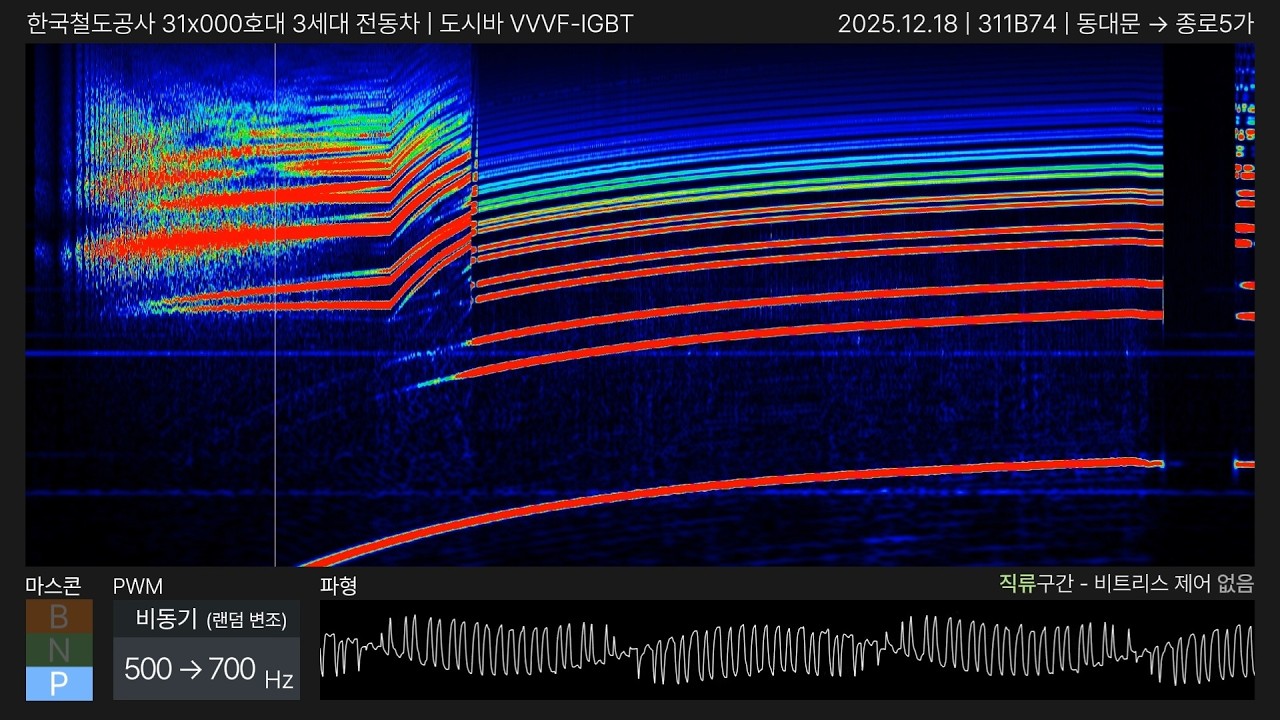Image resolution: width=1280 pixels, height=720 pixels.
Task: Select the B brake notch indicator
Action: coord(59,616)
